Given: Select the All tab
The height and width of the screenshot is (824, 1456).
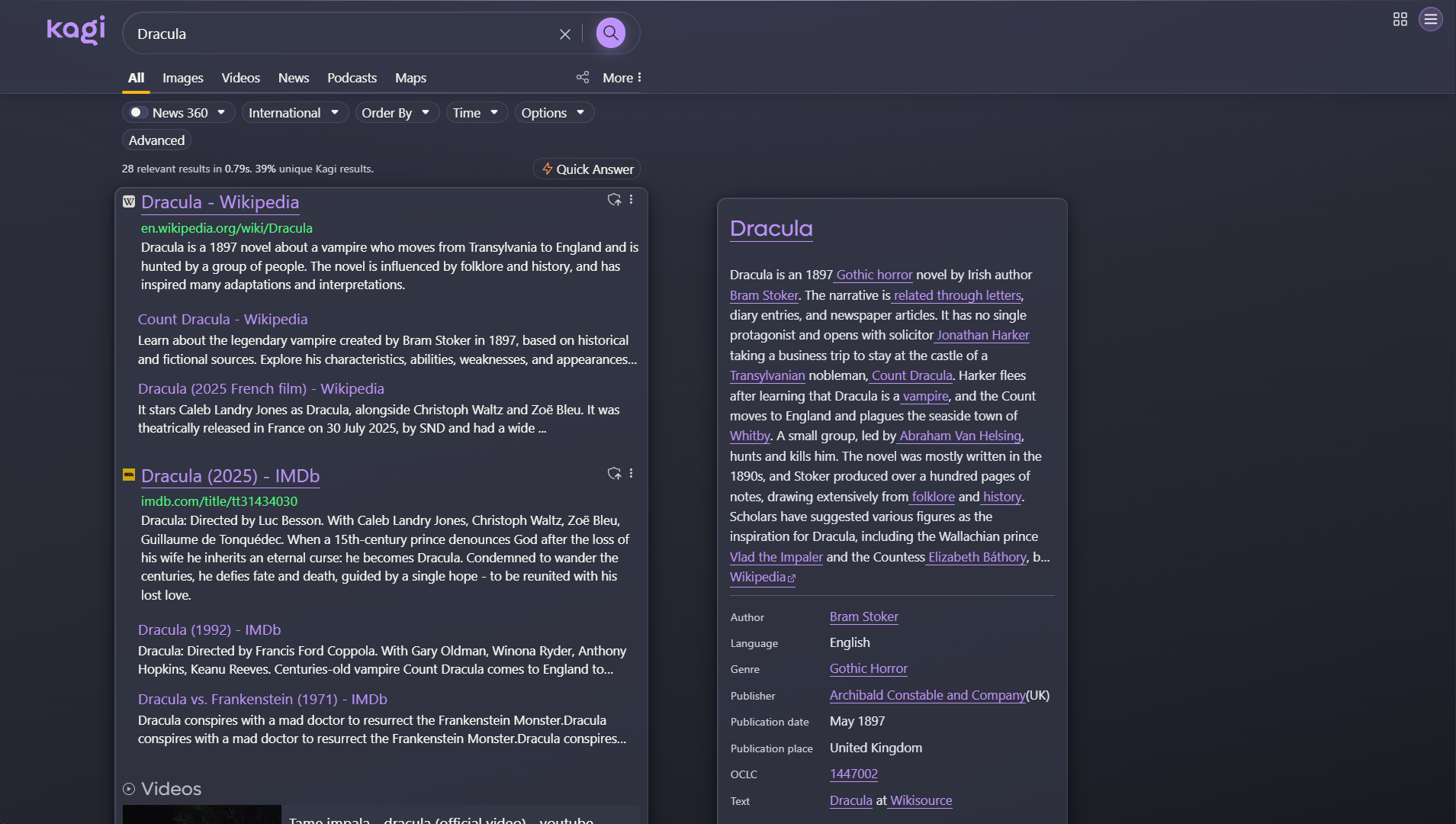Looking at the screenshot, I should [x=137, y=78].
